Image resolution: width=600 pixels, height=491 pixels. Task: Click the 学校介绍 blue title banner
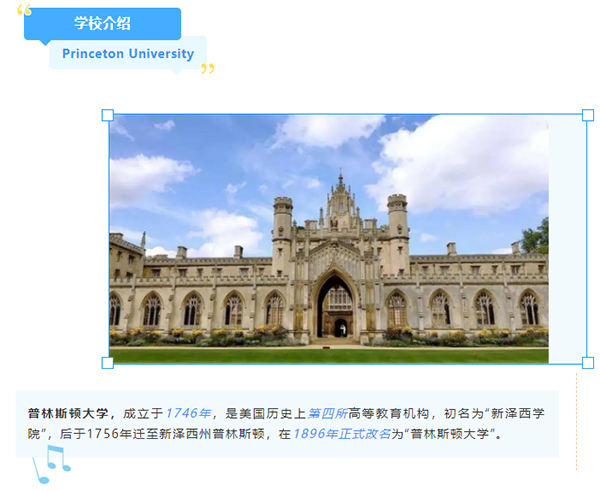click(102, 24)
